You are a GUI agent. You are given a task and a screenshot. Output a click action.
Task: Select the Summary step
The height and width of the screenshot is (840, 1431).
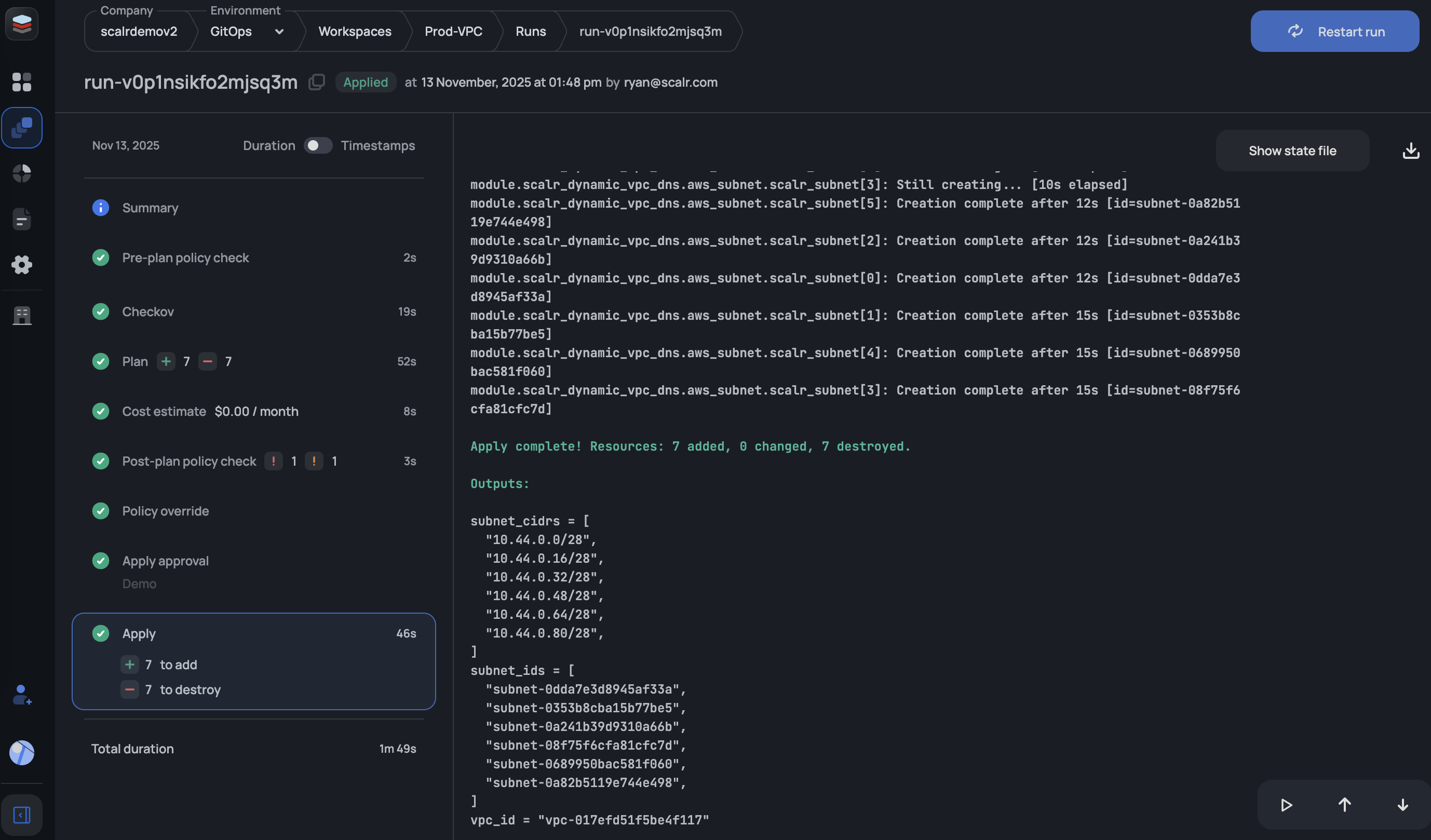(150, 208)
